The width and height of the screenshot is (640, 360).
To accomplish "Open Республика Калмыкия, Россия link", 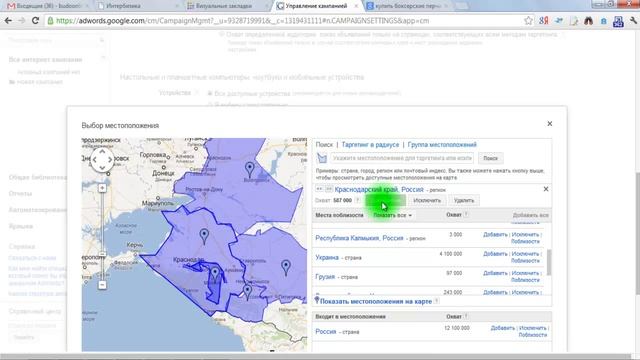I will point(359,238).
